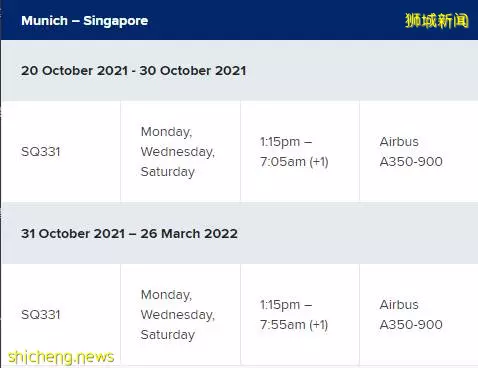Click Monday in the second schedule row
The image size is (478, 368).
click(x=166, y=295)
